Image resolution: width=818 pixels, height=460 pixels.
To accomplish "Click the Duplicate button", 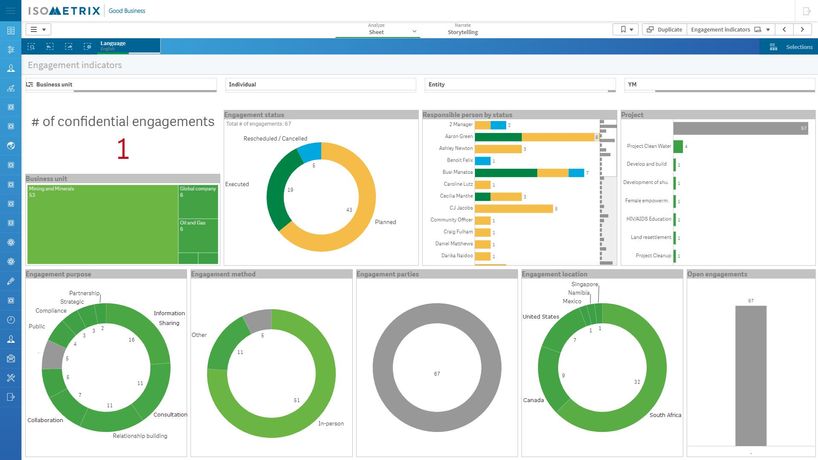I will [665, 30].
